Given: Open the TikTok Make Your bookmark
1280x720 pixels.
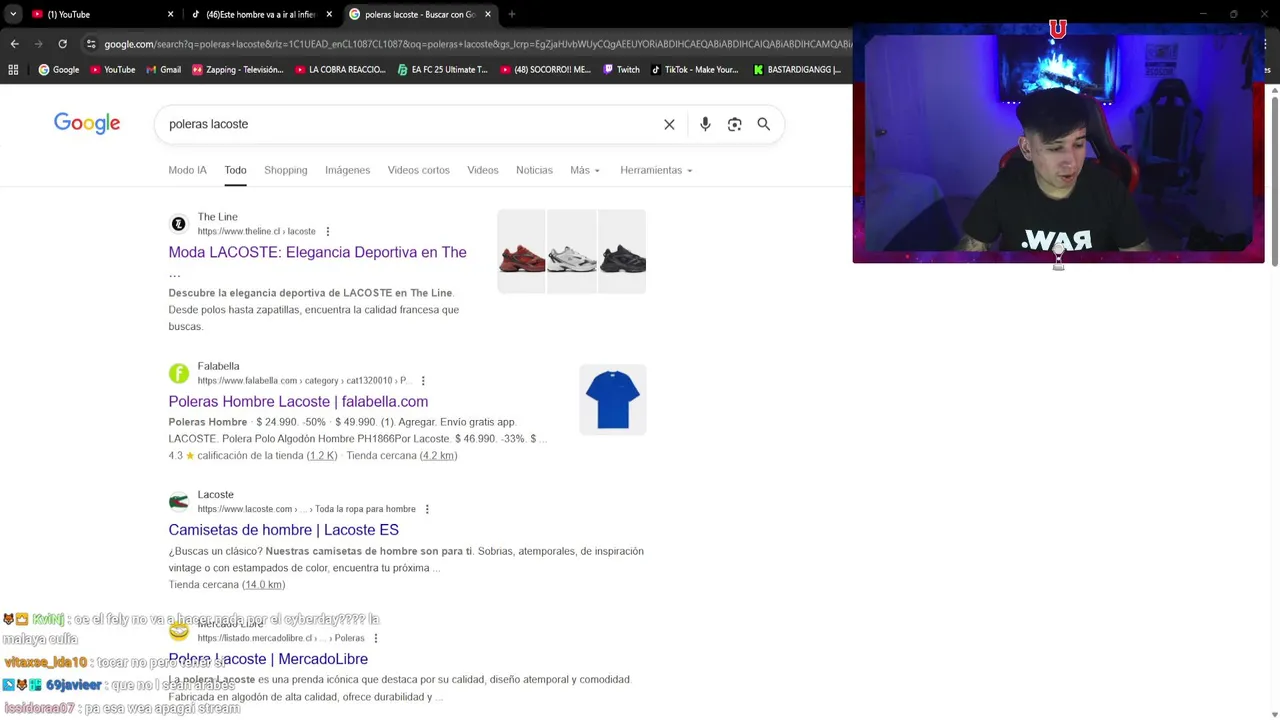Looking at the screenshot, I should pyautogui.click(x=695, y=70).
